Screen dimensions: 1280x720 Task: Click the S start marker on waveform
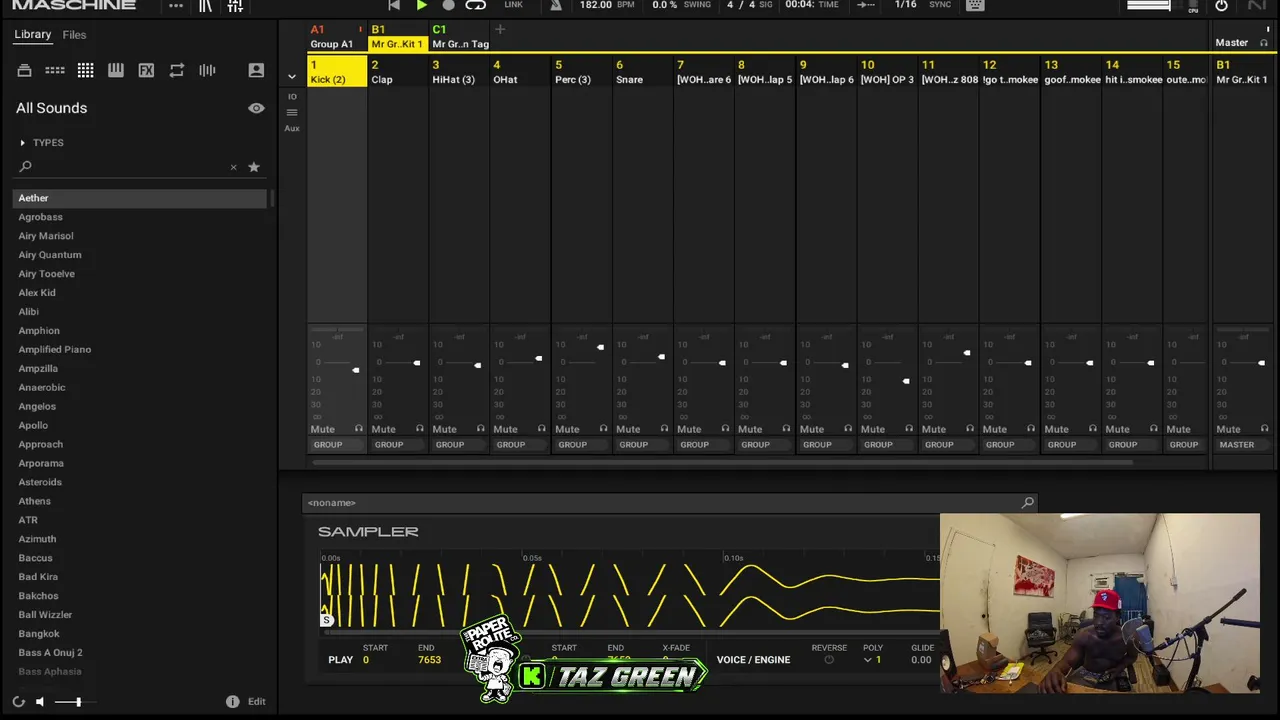tap(326, 621)
